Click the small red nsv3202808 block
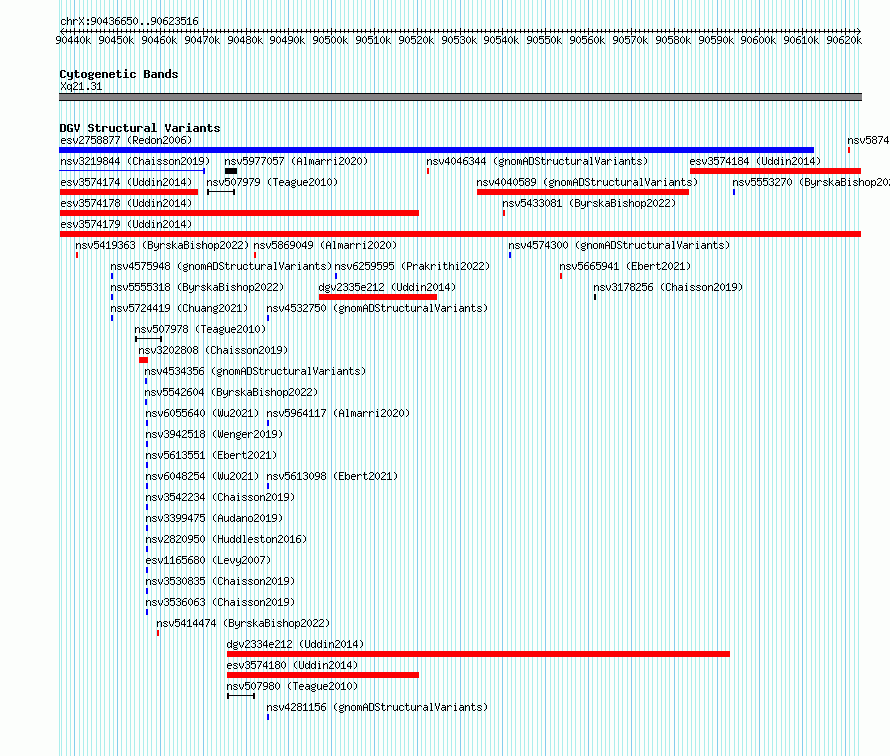Image resolution: width=890 pixels, height=756 pixels. 143,360
